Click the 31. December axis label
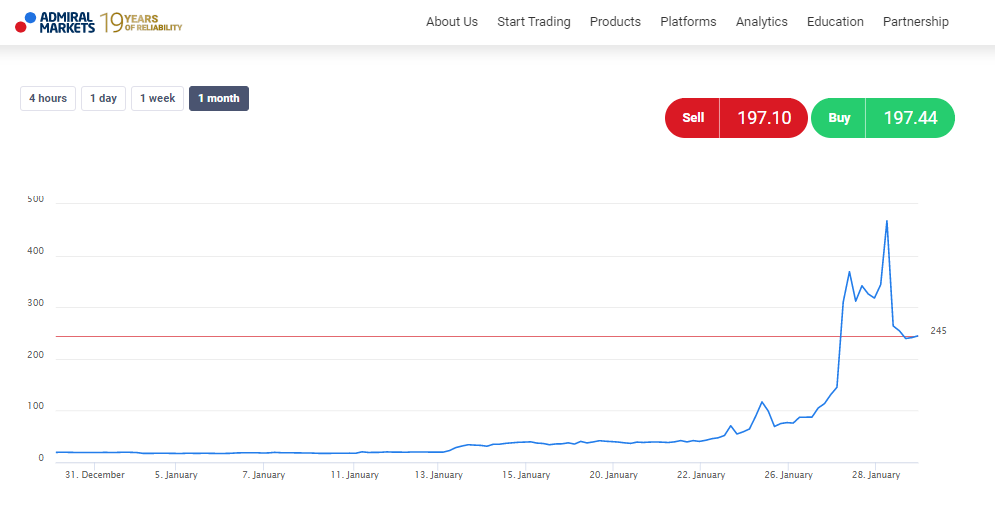This screenshot has height=509, width=995. pos(95,475)
